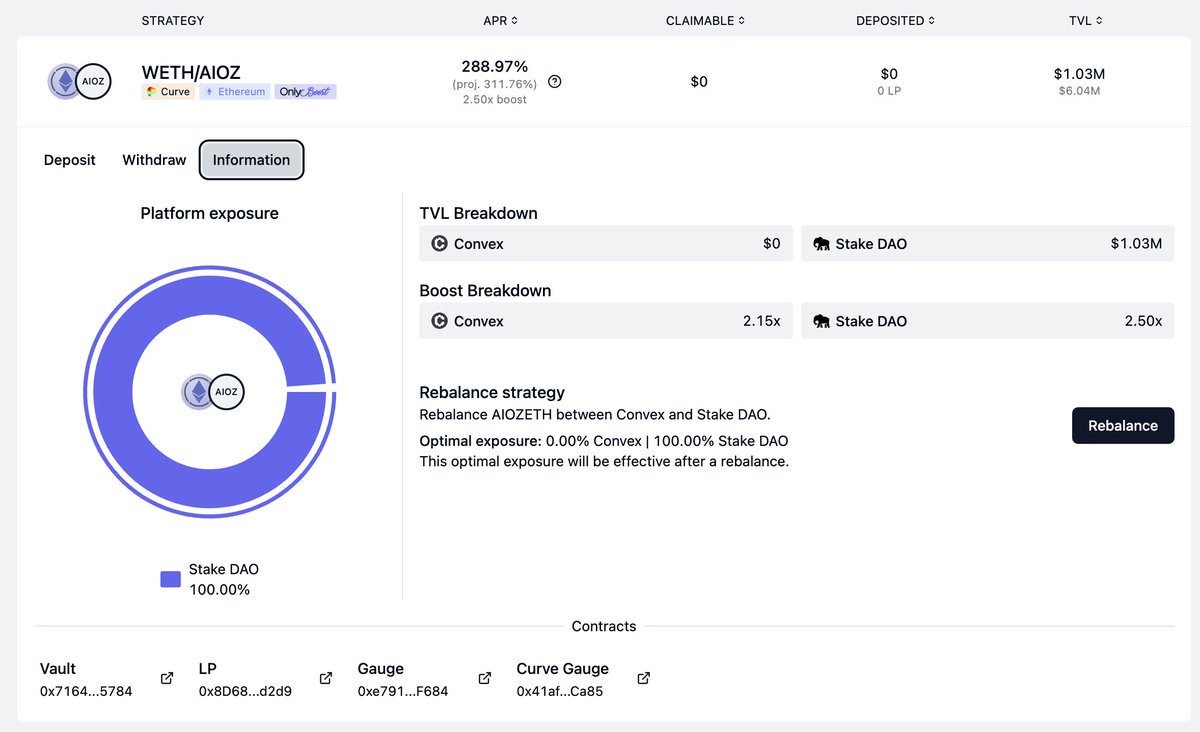The image size is (1200, 732).
Task: Click the WETH/AIOZ pair logo in header row
Action: (x=79, y=82)
